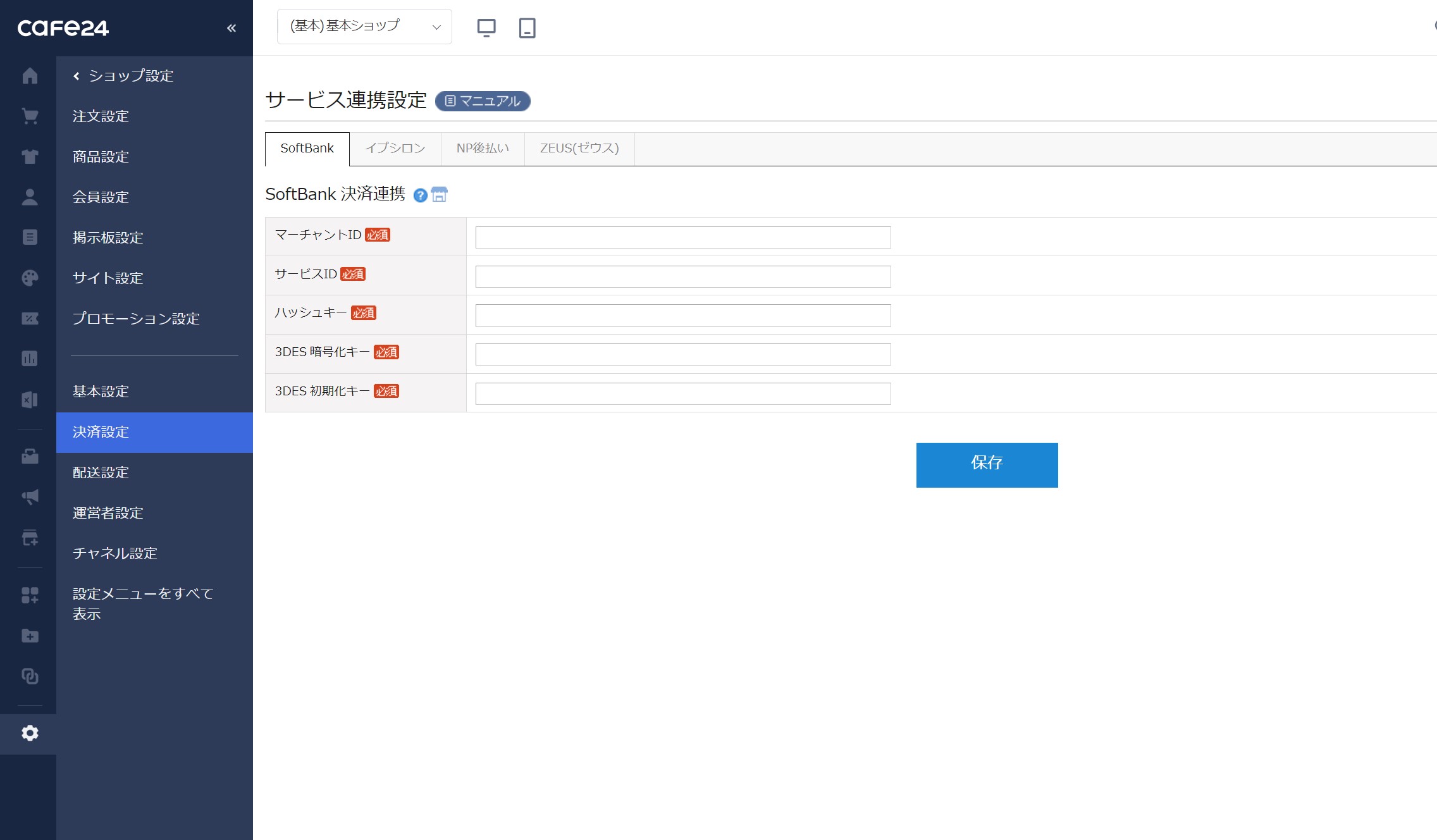Viewport: 1437px width, 840px height.
Task: Open the briefcase toolbox icon
Action: coord(30,456)
